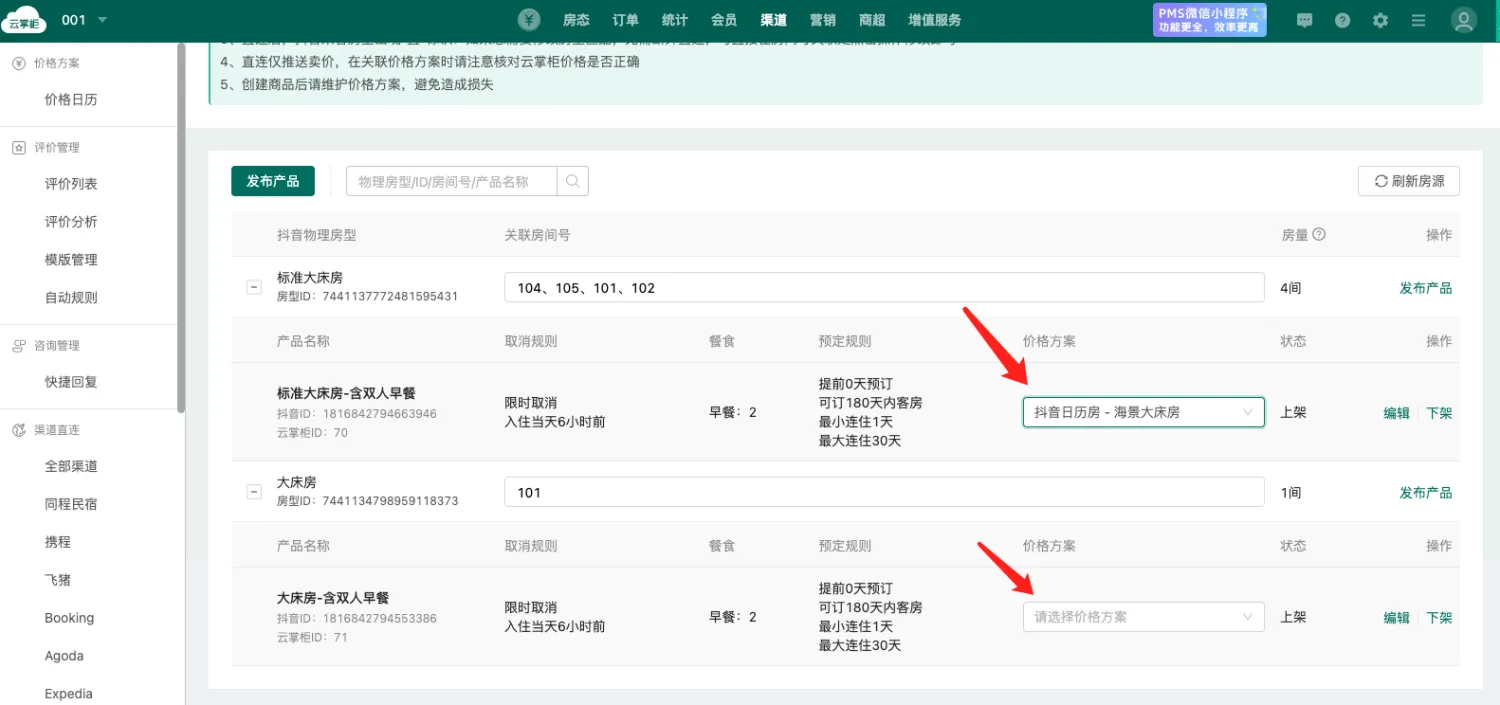
Task: Click the PMS微信小程序 promo banner
Action: tap(1210, 20)
